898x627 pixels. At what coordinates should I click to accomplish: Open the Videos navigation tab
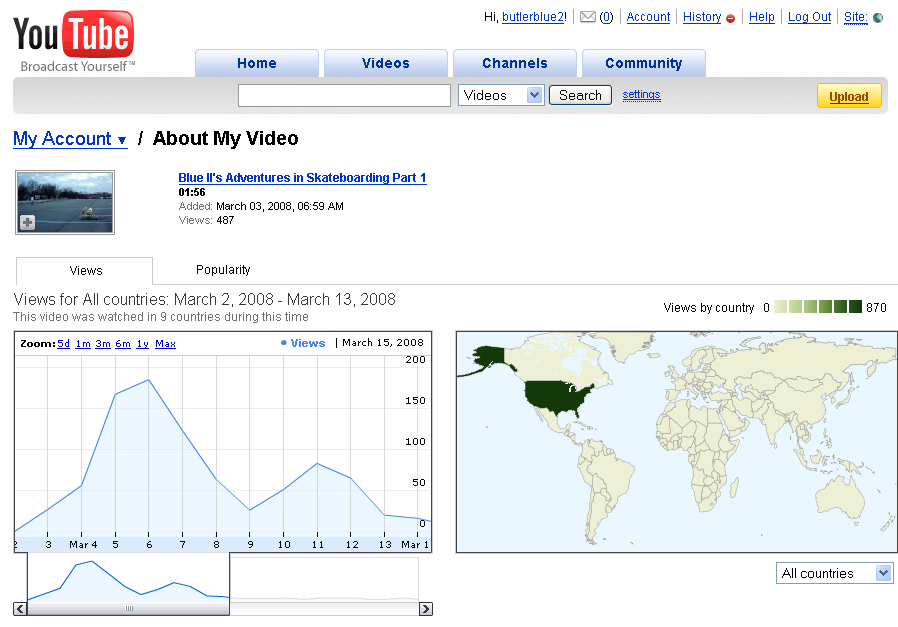(385, 63)
